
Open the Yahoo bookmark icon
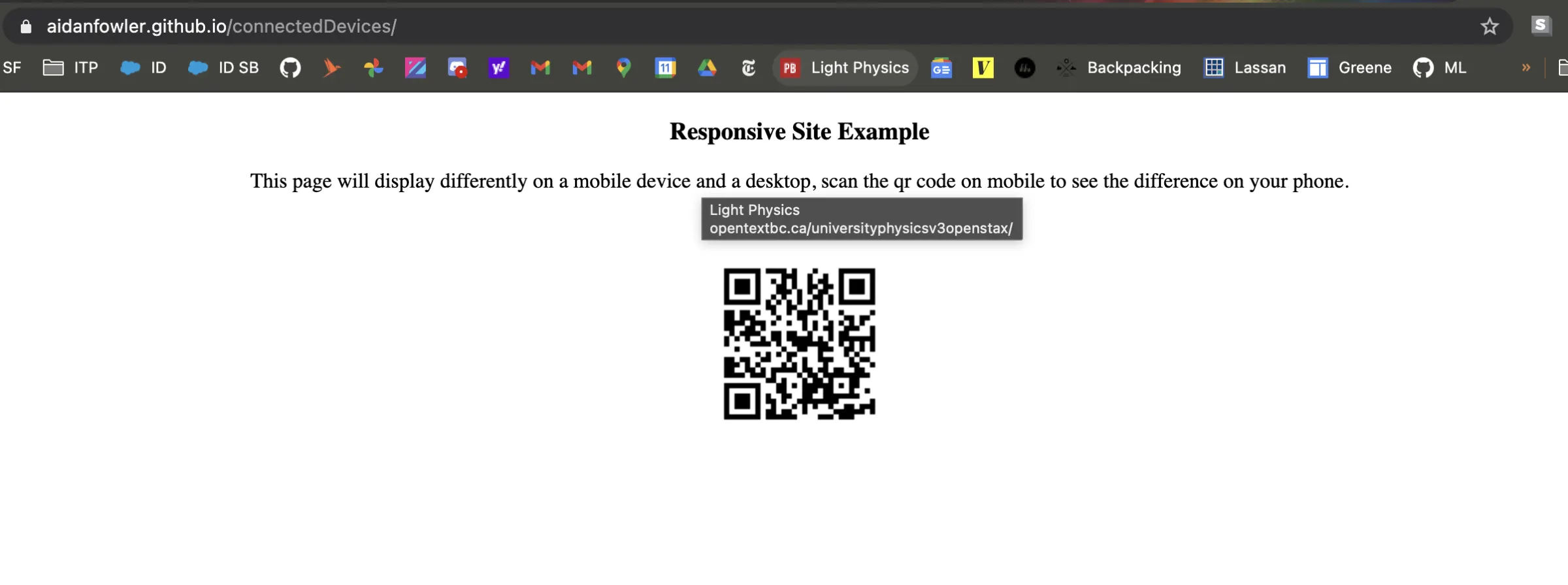coord(498,67)
